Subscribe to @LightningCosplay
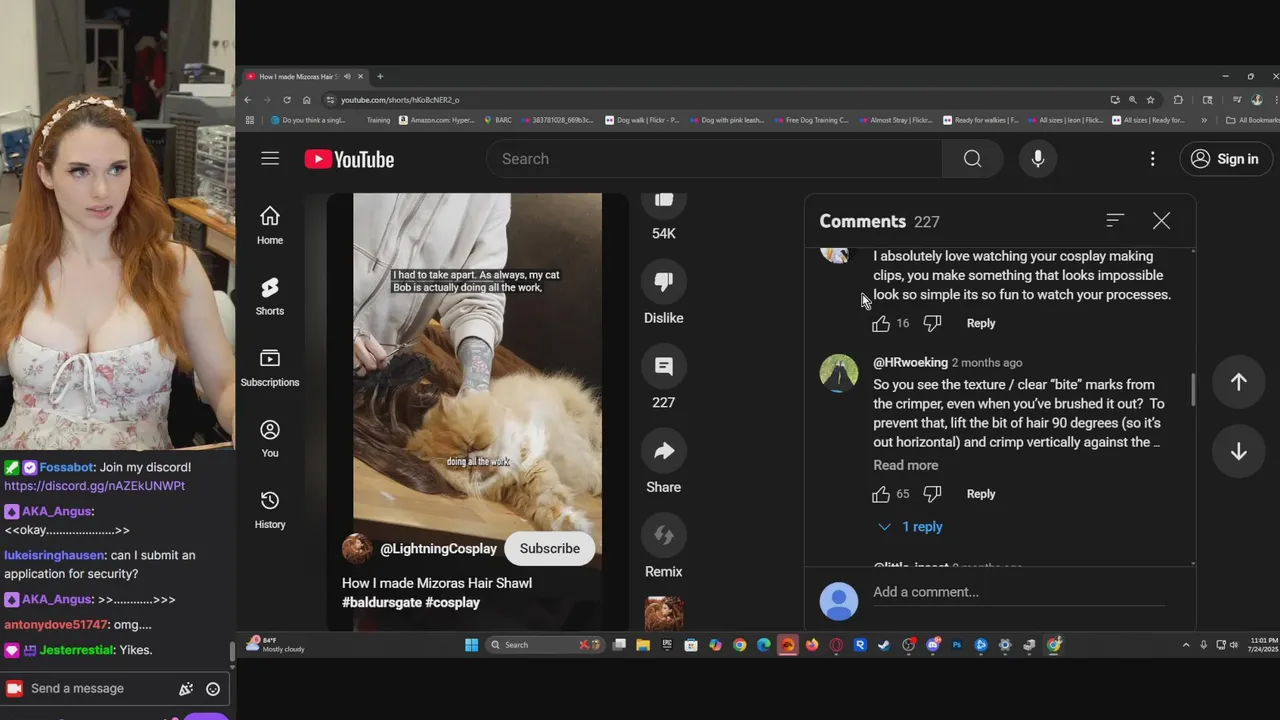This screenshot has width=1280, height=720. coord(549,548)
